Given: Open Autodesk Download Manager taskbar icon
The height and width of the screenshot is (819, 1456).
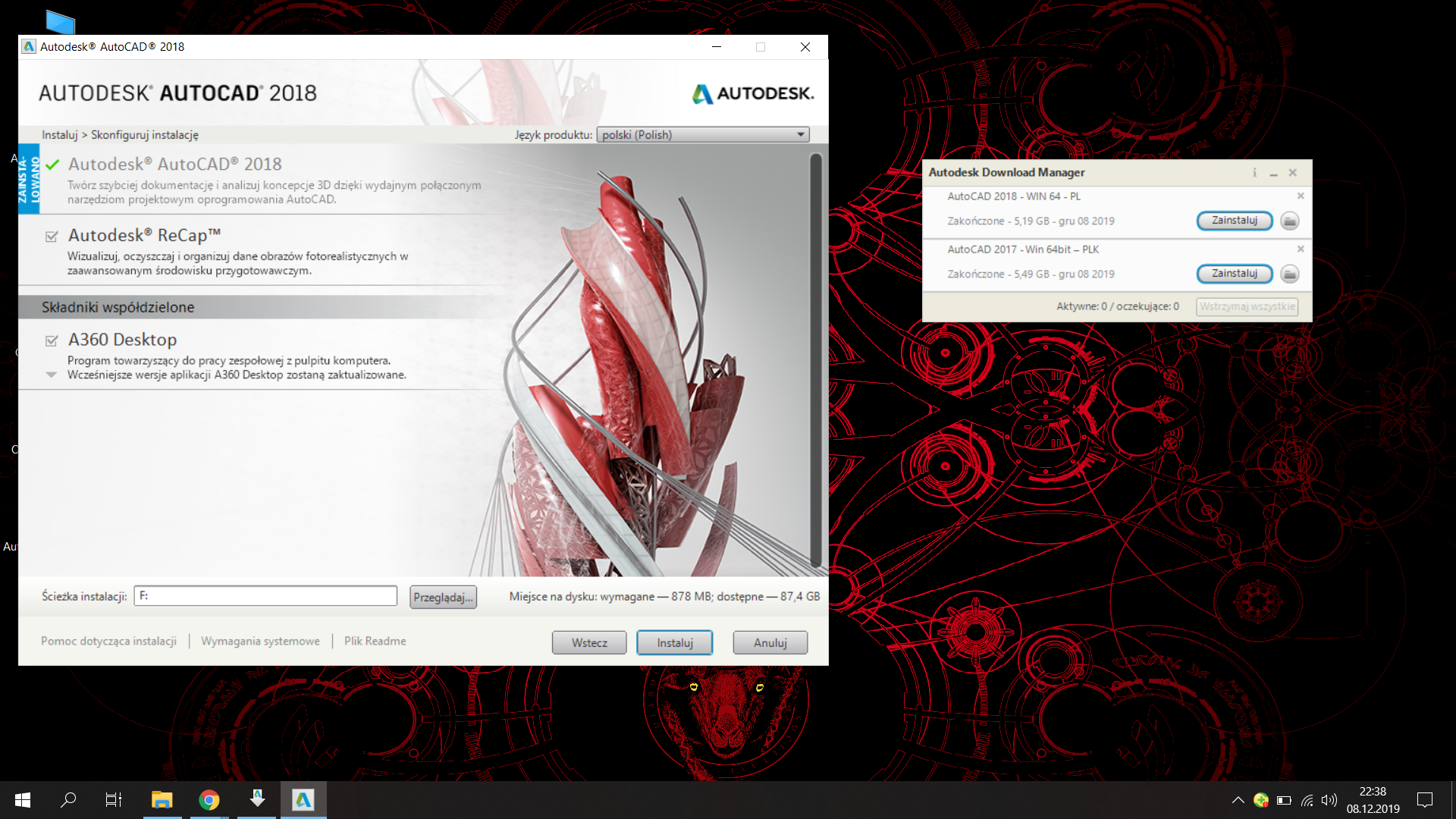Looking at the screenshot, I should pos(257,799).
